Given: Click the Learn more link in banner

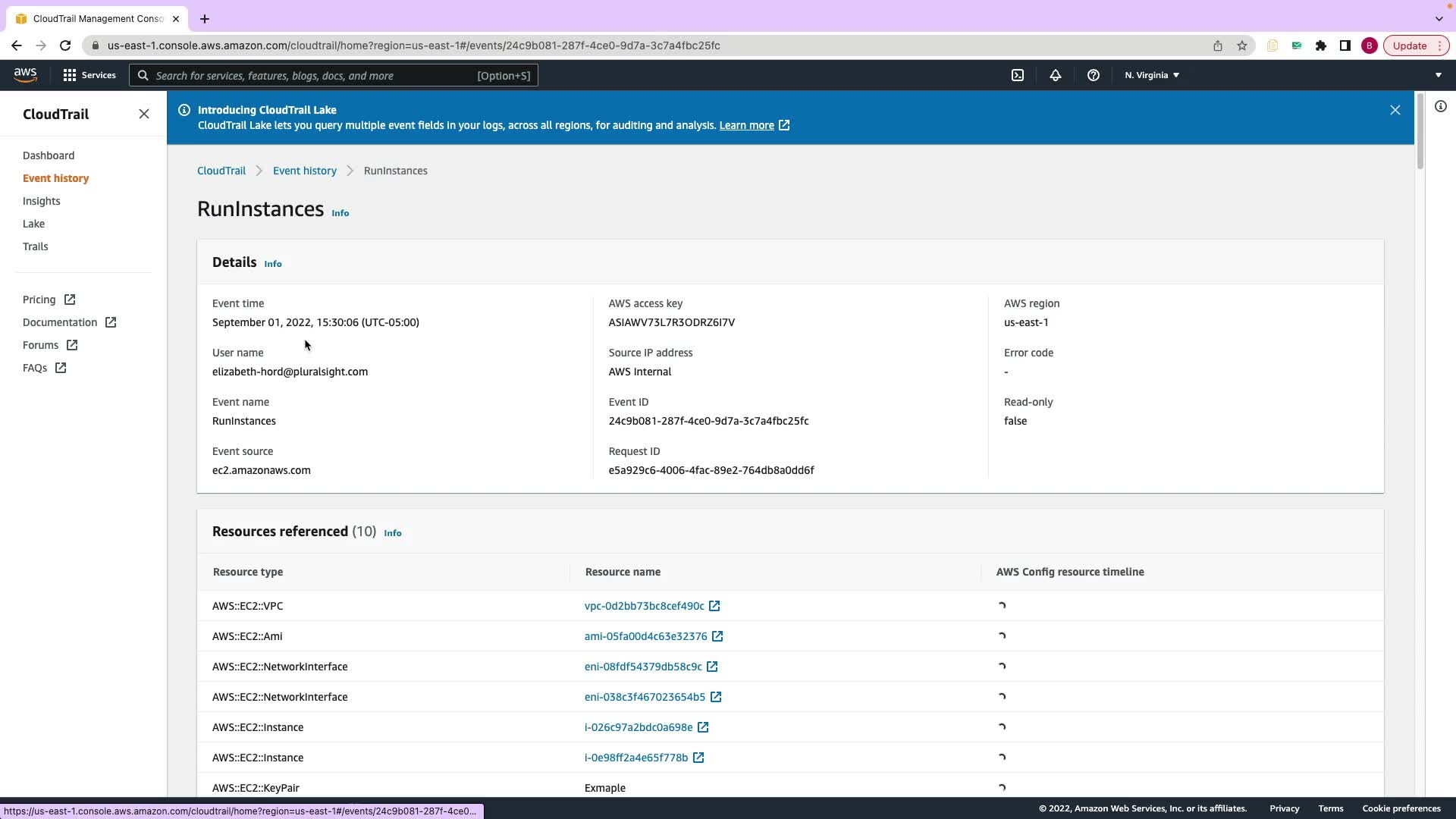Looking at the screenshot, I should pos(746,125).
